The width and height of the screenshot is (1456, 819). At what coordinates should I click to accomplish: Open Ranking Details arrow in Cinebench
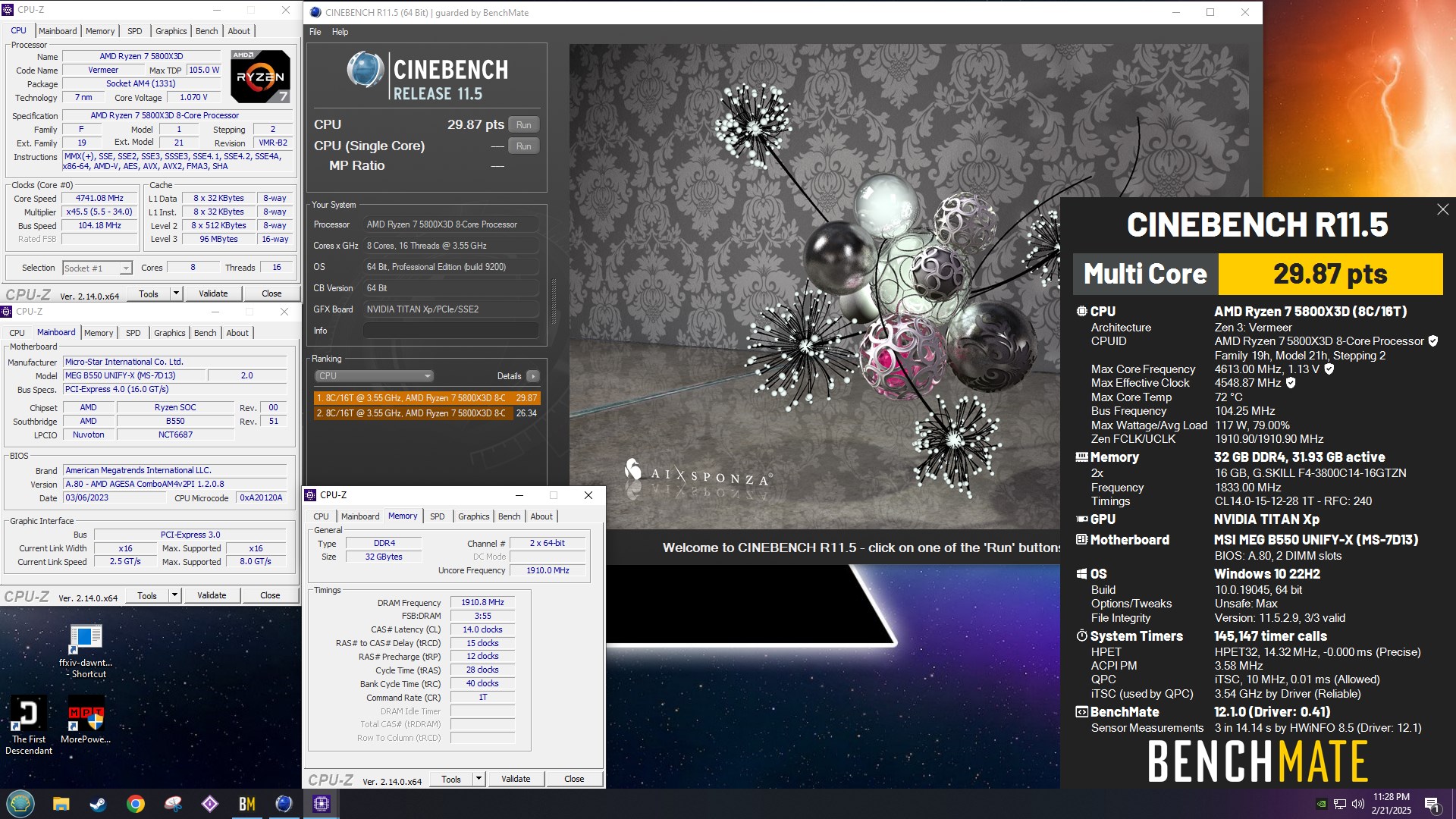pyautogui.click(x=533, y=376)
